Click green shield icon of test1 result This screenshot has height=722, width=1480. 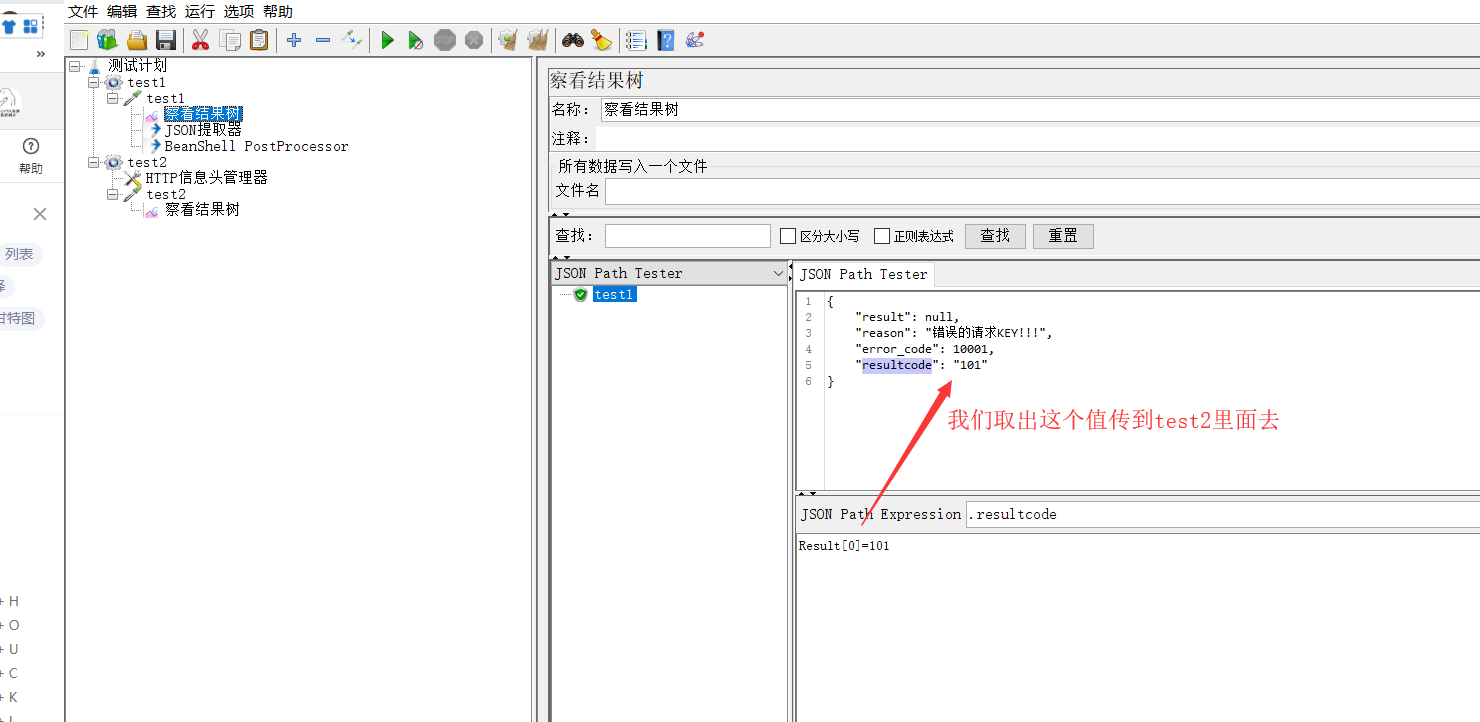pos(580,295)
